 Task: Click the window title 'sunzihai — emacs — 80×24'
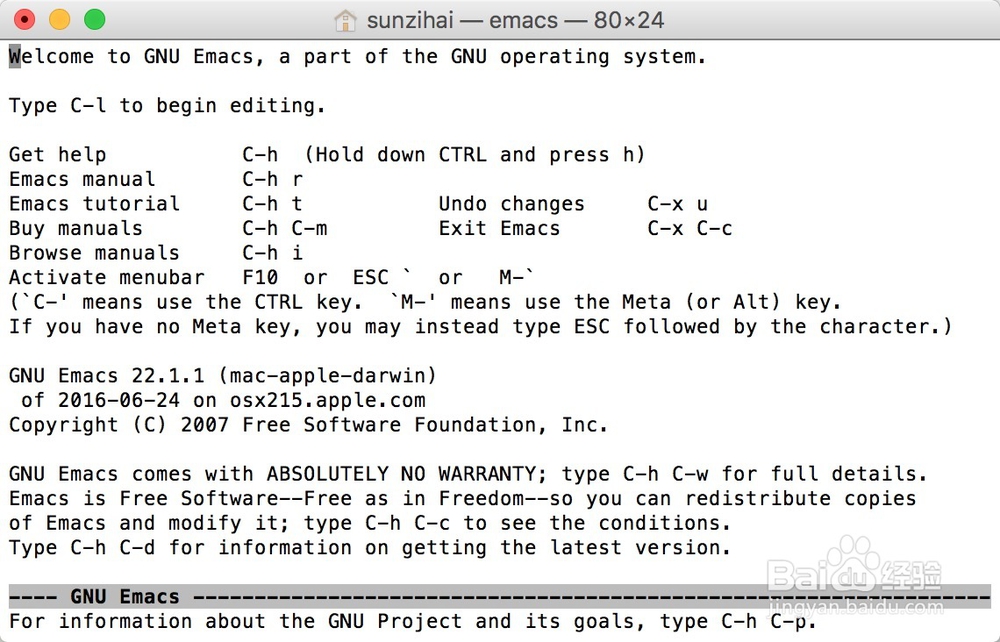[515, 20]
